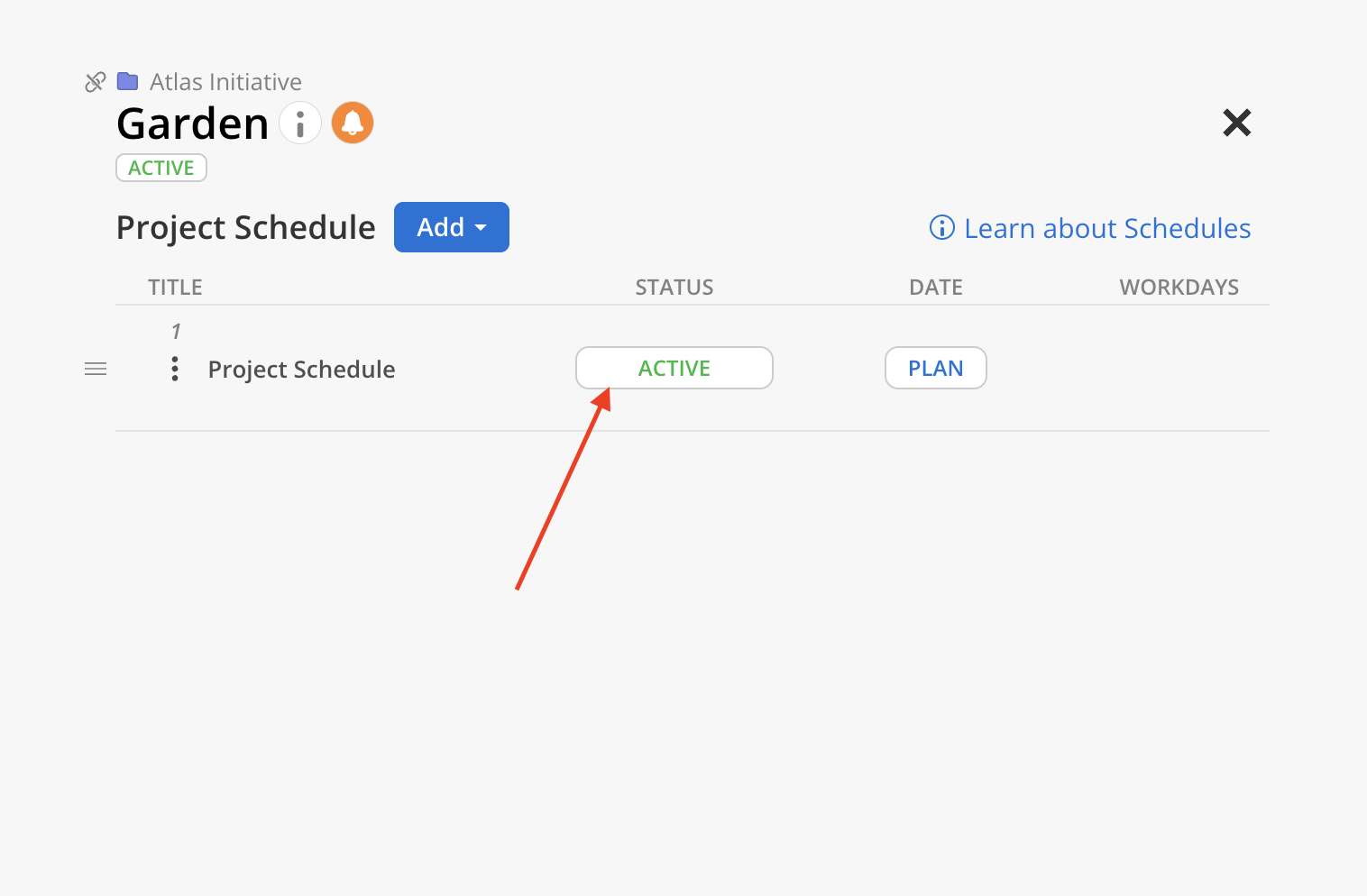This screenshot has height=896, width=1367.
Task: Close the Garden panel with the X
Action: [x=1236, y=123]
